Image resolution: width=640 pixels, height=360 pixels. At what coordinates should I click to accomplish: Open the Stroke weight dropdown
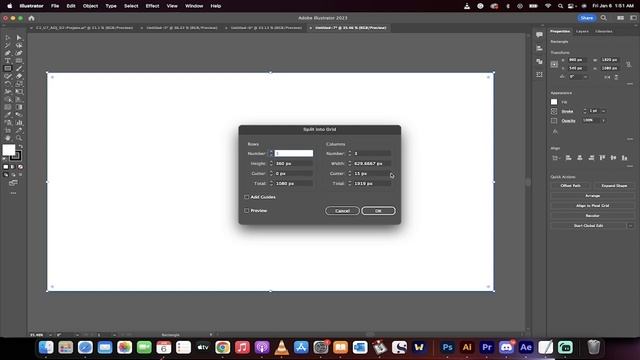point(603,111)
